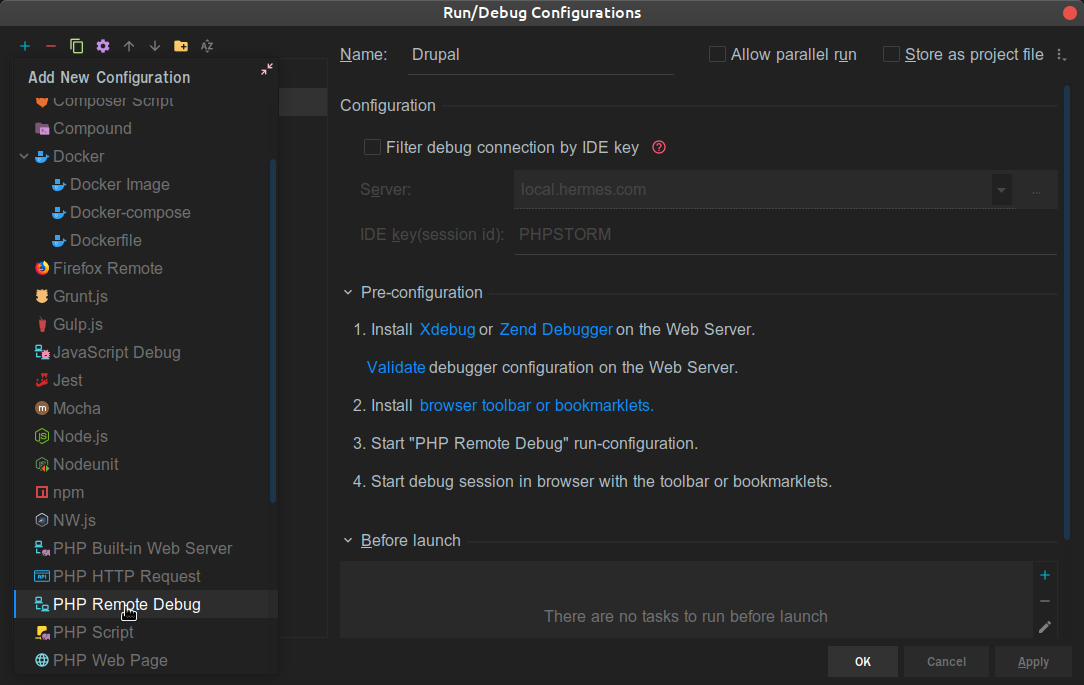Image resolution: width=1084 pixels, height=685 pixels.
Task: Choose PHP Script configuration type
Action: (146, 632)
